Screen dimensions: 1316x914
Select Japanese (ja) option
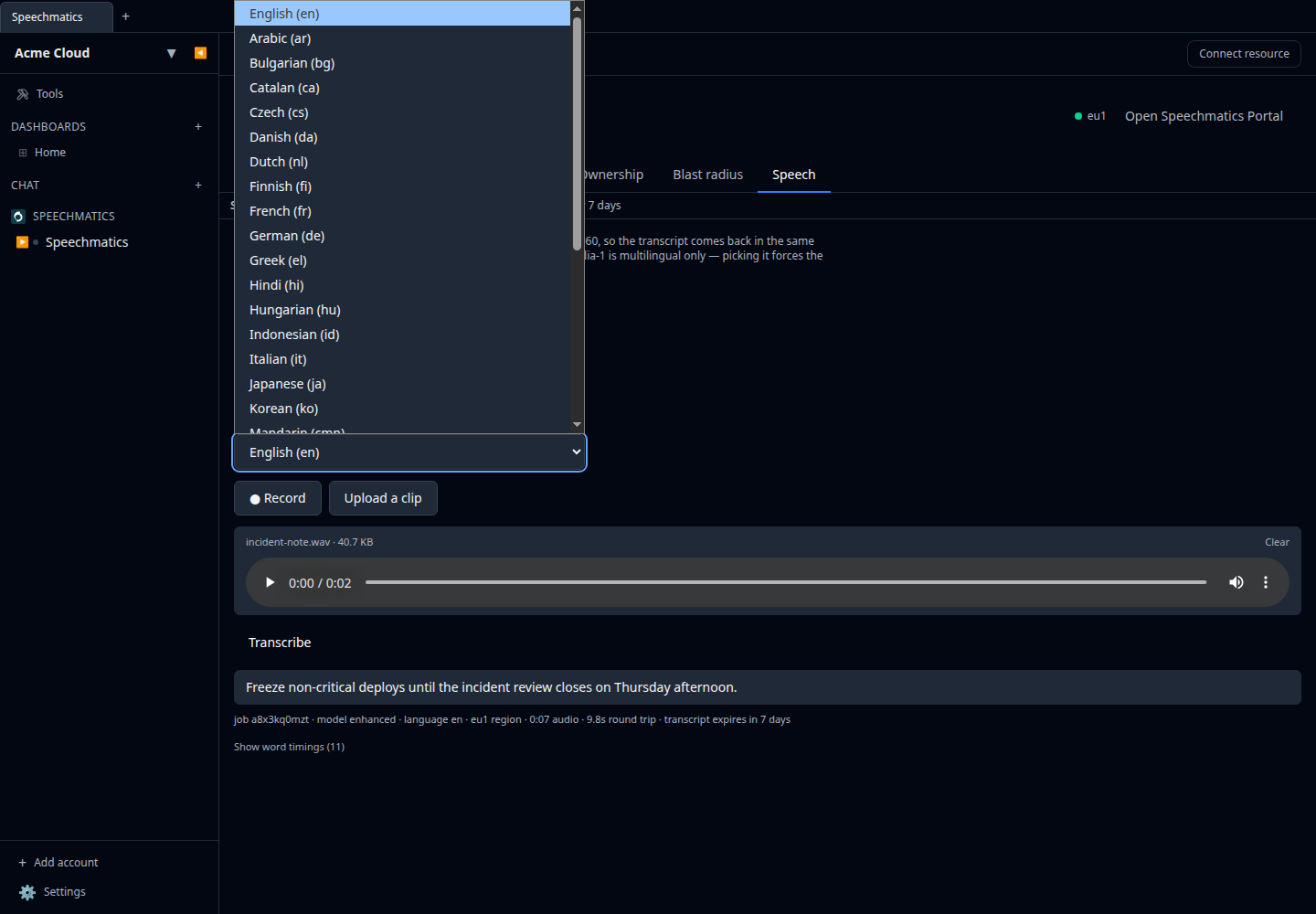click(402, 384)
